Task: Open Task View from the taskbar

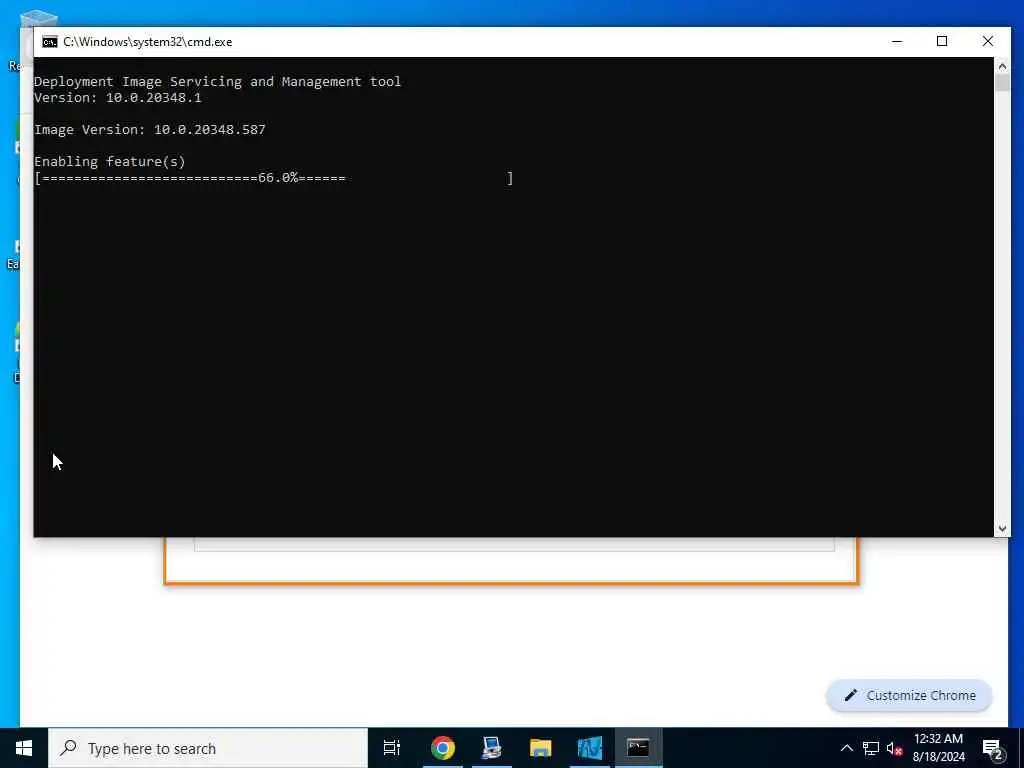Action: coord(392,748)
